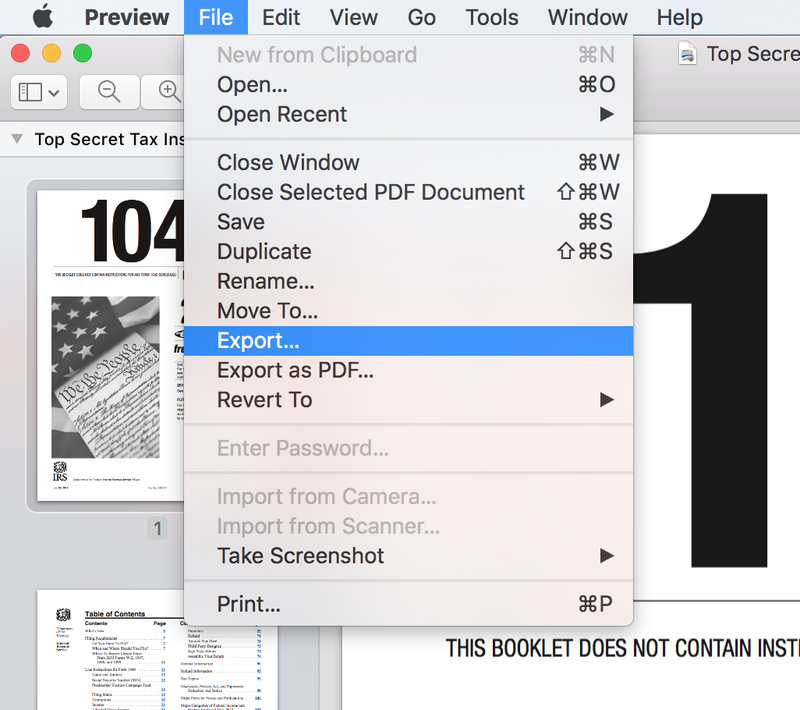Choose Print… from the File menu
This screenshot has height=710, width=800.
[x=408, y=604]
